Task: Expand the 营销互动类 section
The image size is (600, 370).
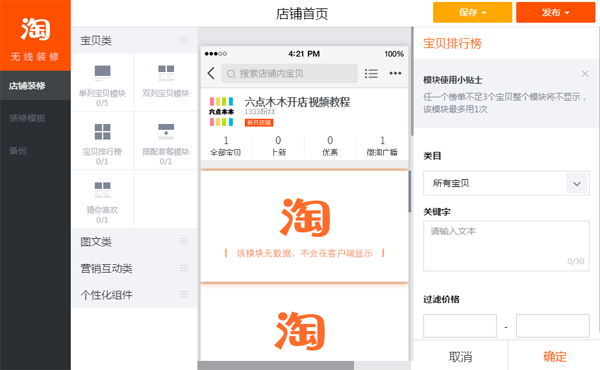Action: pyautogui.click(x=184, y=268)
